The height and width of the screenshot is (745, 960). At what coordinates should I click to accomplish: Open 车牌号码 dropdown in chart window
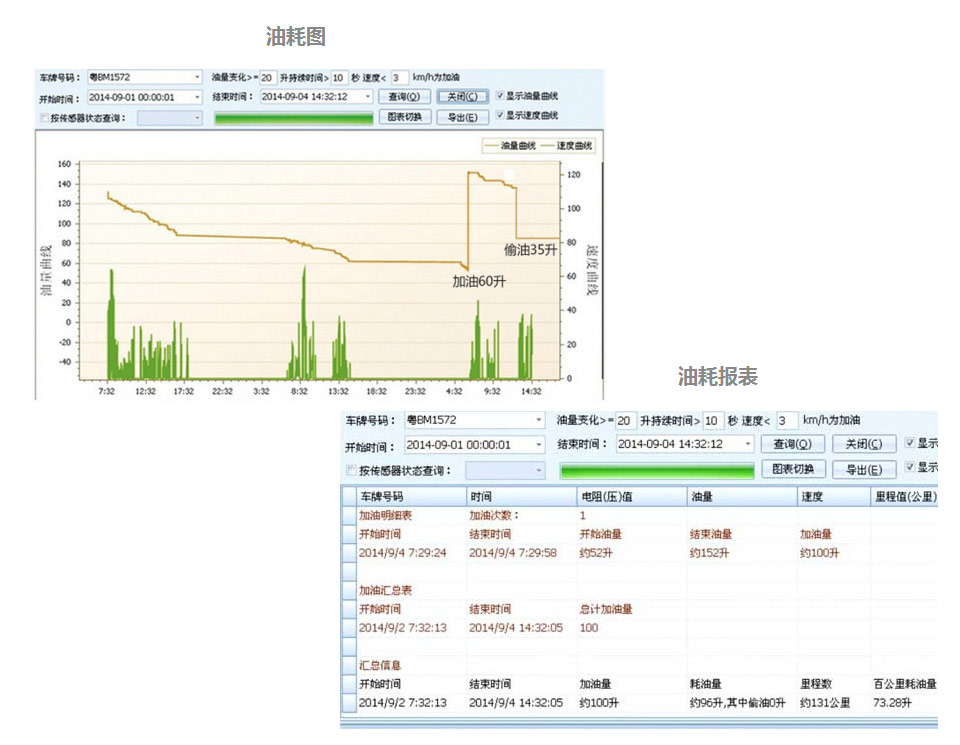[x=197, y=77]
